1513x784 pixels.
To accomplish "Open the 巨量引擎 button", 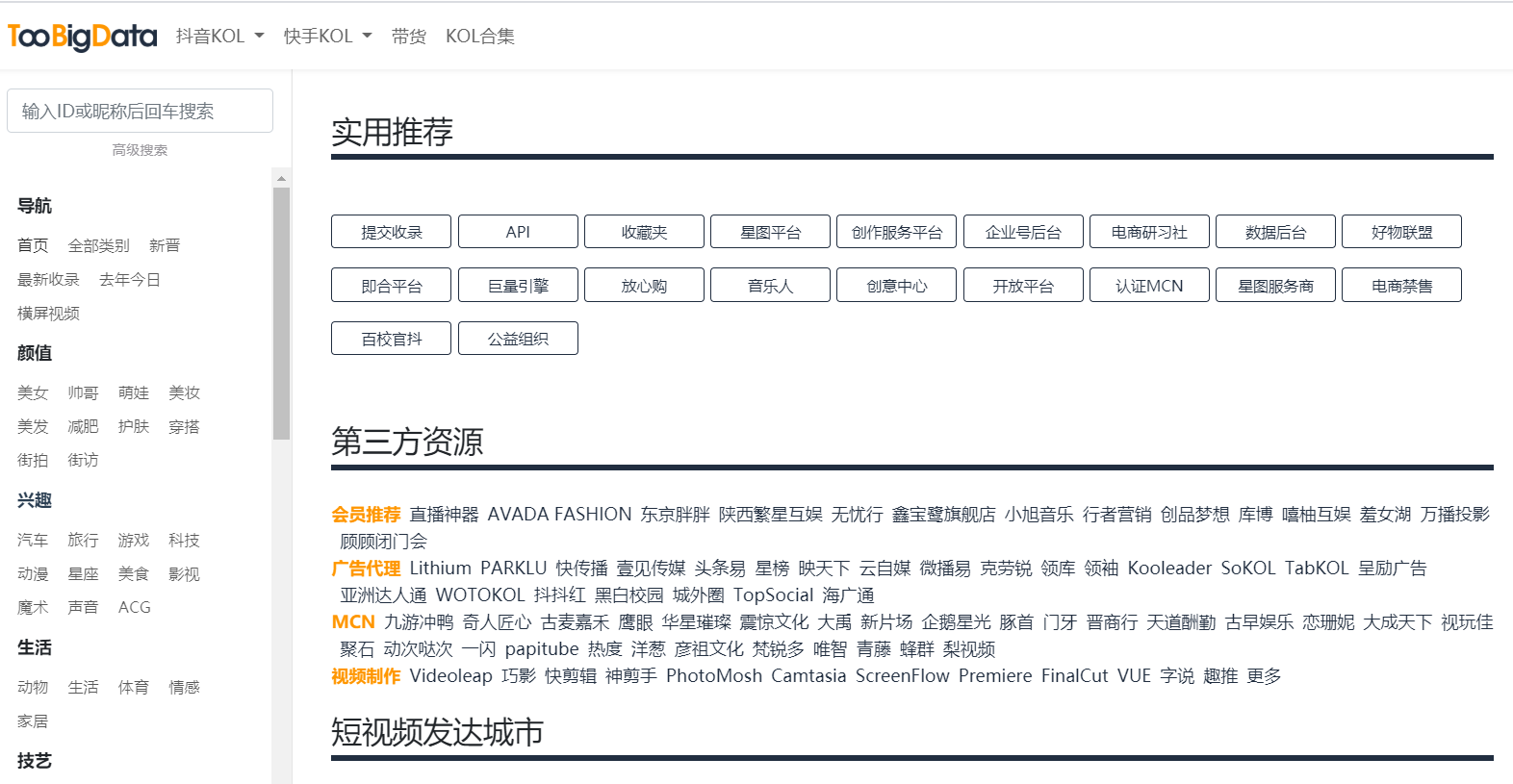I will coord(518,286).
